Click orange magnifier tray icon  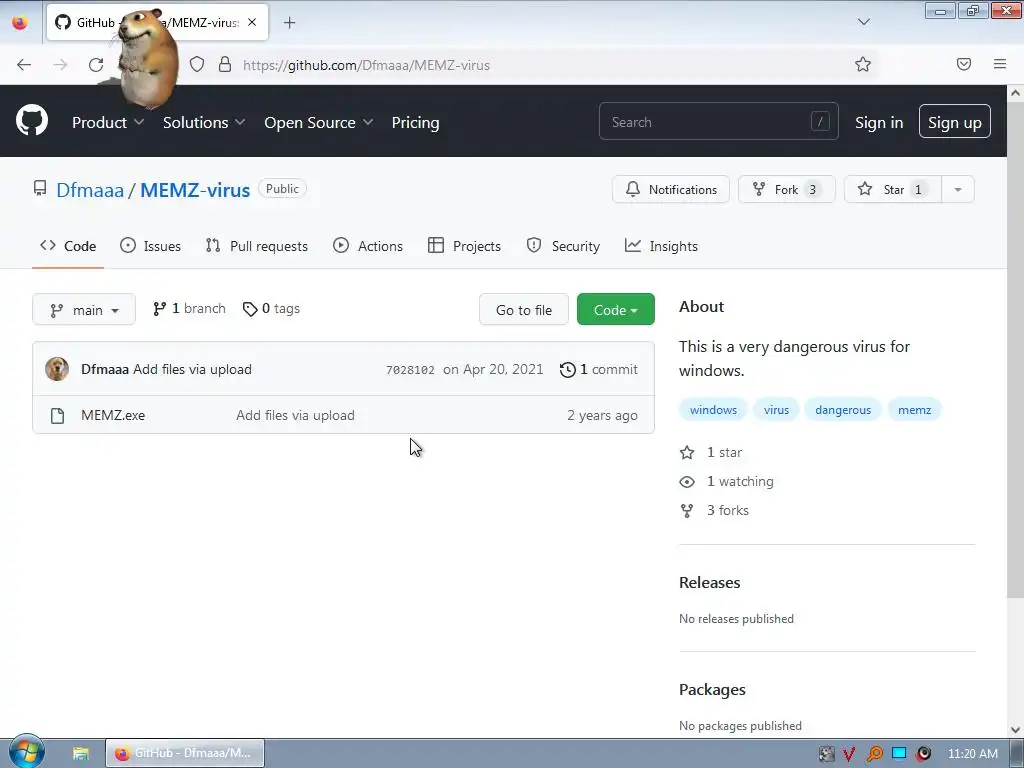[874, 754]
